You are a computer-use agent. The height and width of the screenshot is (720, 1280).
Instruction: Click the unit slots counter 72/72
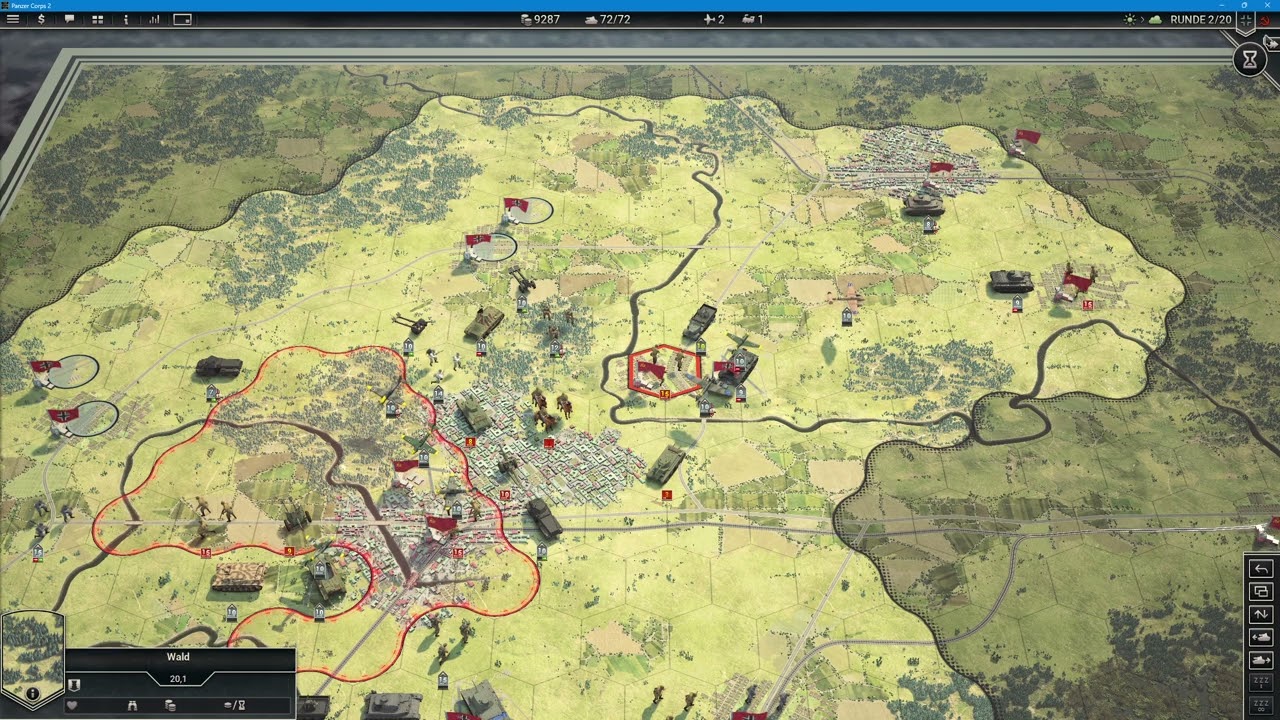(x=607, y=19)
